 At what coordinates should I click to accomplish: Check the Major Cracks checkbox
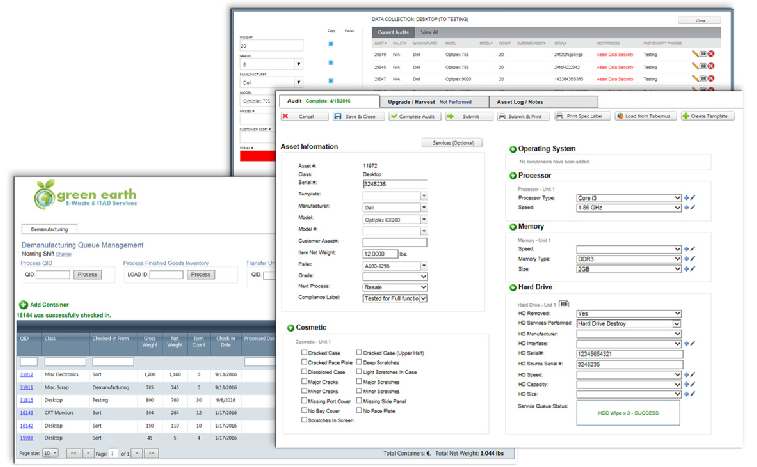coord(304,381)
